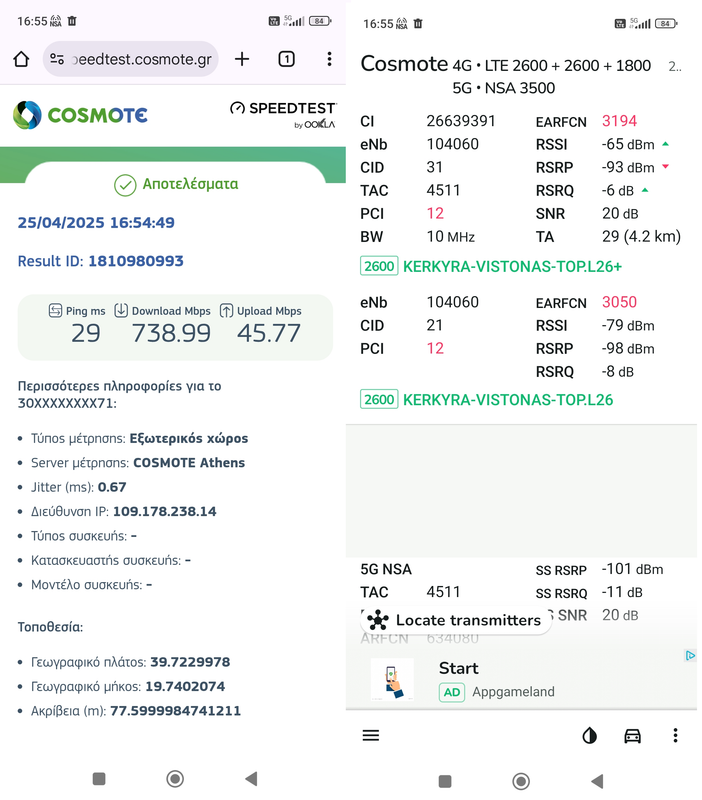Tap the KERKYRA-VISTONAS-TOP.L26+ site name

[x=513, y=267]
